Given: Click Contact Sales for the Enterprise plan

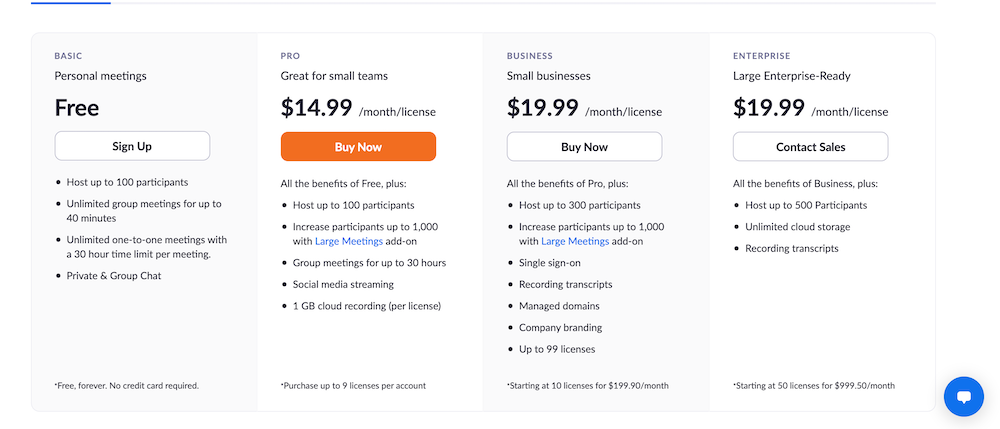Looking at the screenshot, I should coord(811,147).
